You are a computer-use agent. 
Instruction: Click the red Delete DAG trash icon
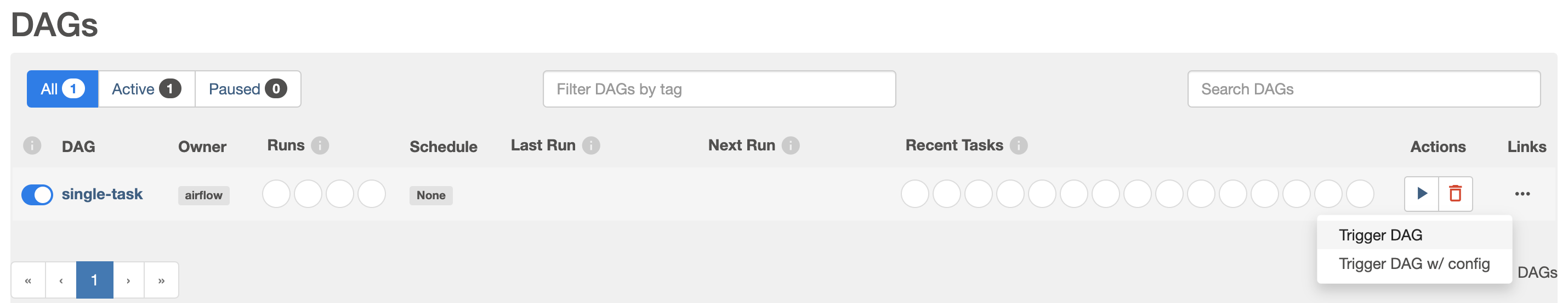(1456, 194)
